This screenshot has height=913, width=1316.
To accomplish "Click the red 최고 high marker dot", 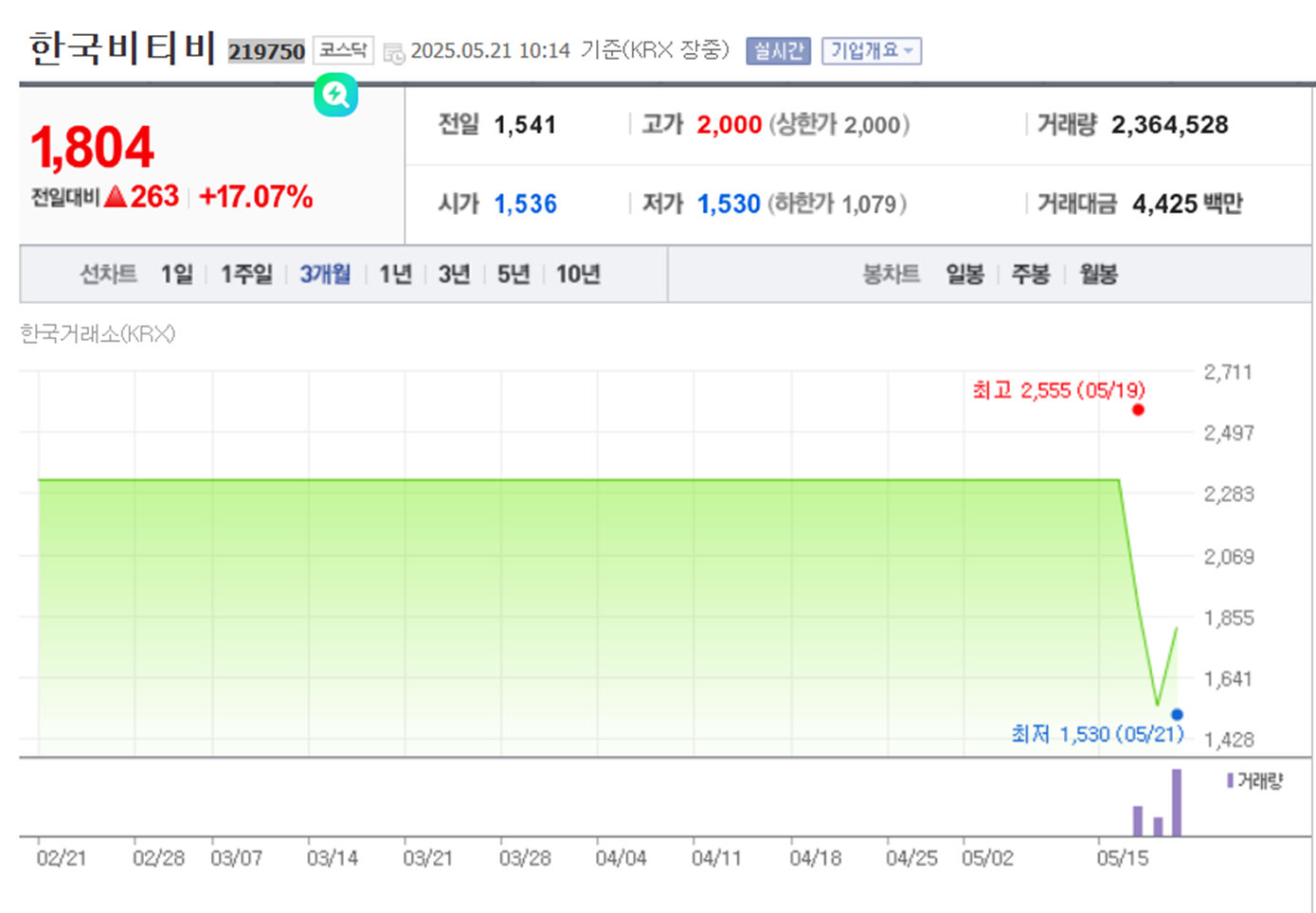I will tap(1138, 410).
